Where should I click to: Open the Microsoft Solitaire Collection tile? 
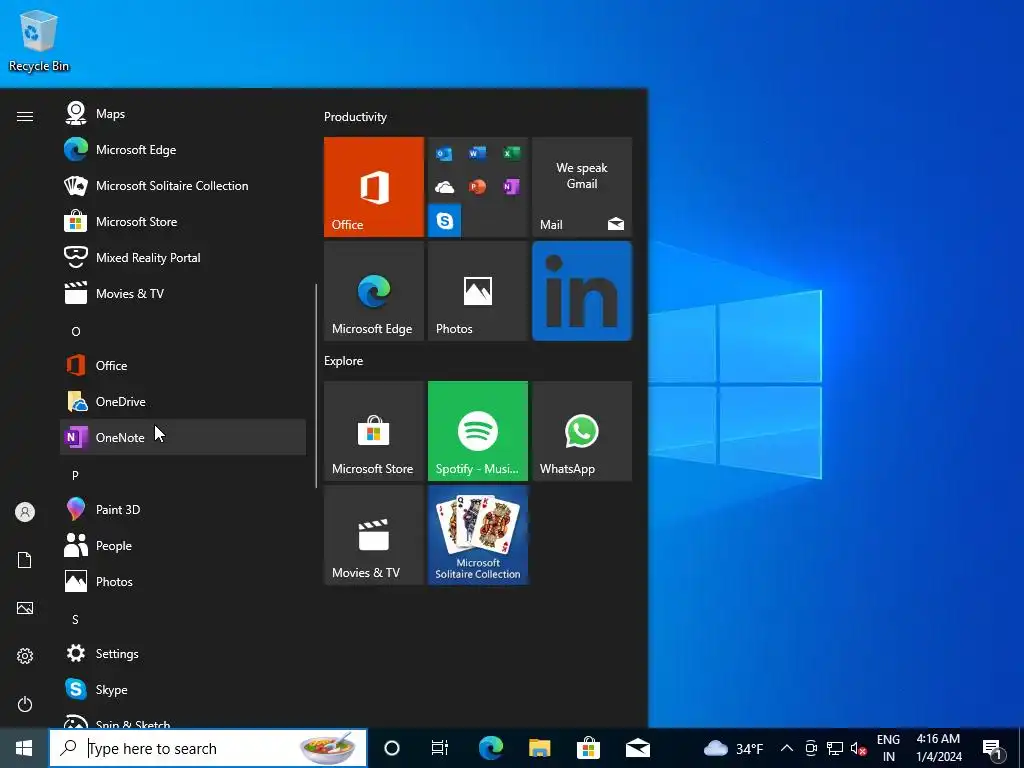point(477,535)
